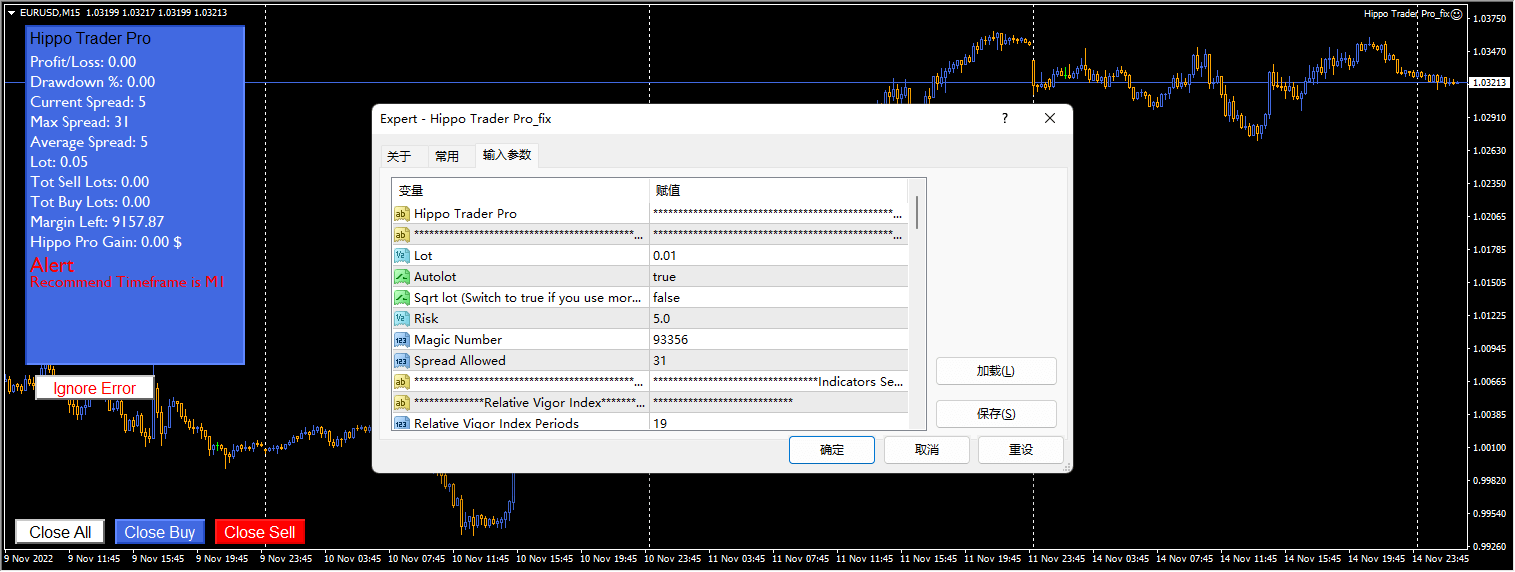Viewport: 1515px width, 572px height.
Task: Click the 加载(L) button
Action: point(996,371)
